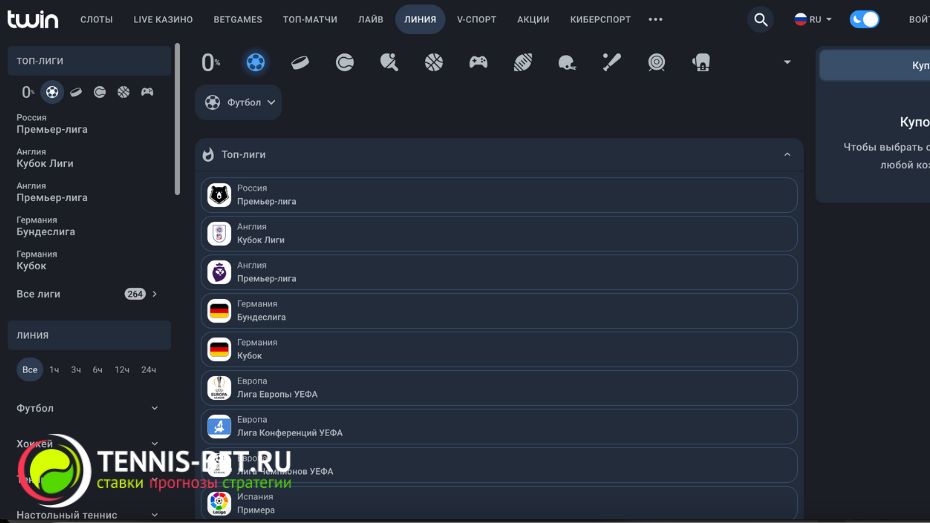Open the 'КИБЕРСПОРТ' menu item
930x523 pixels.
click(x=600, y=20)
